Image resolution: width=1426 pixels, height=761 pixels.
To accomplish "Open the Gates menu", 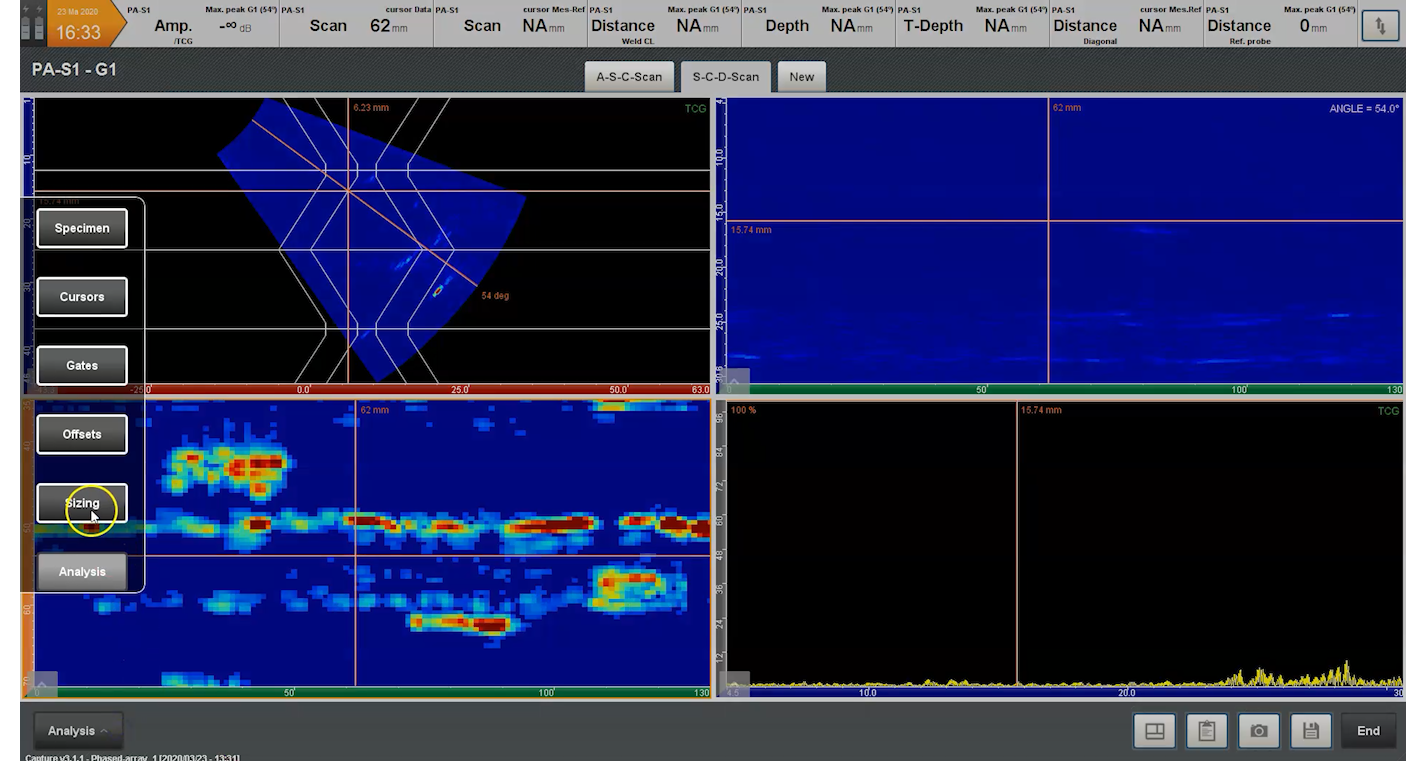I will point(82,366).
